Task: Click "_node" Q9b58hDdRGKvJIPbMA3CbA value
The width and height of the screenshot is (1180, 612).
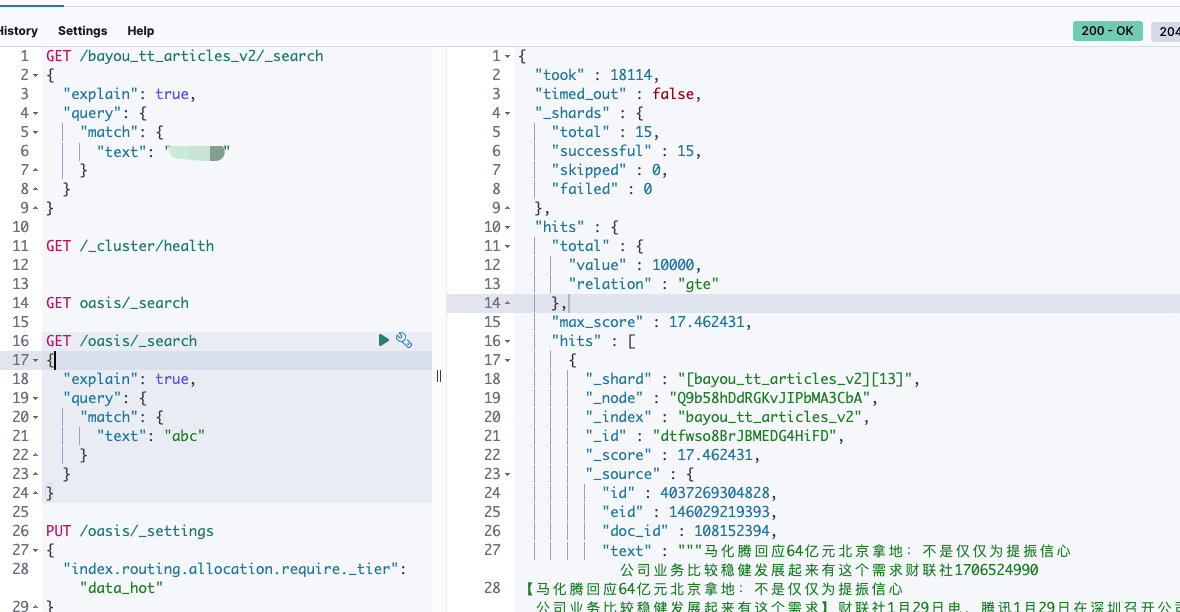Action: click(770, 398)
